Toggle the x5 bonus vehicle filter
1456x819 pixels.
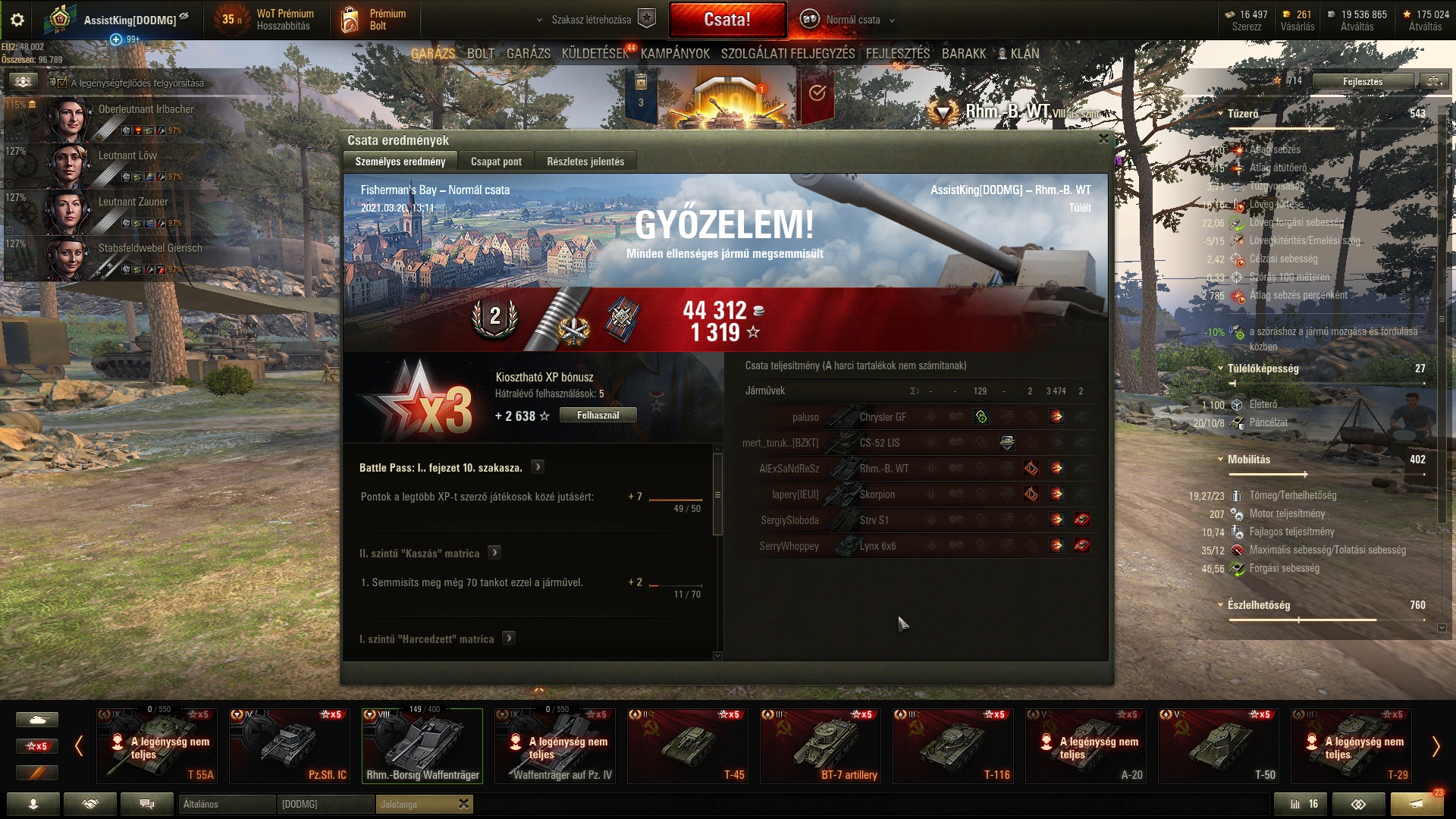37,746
